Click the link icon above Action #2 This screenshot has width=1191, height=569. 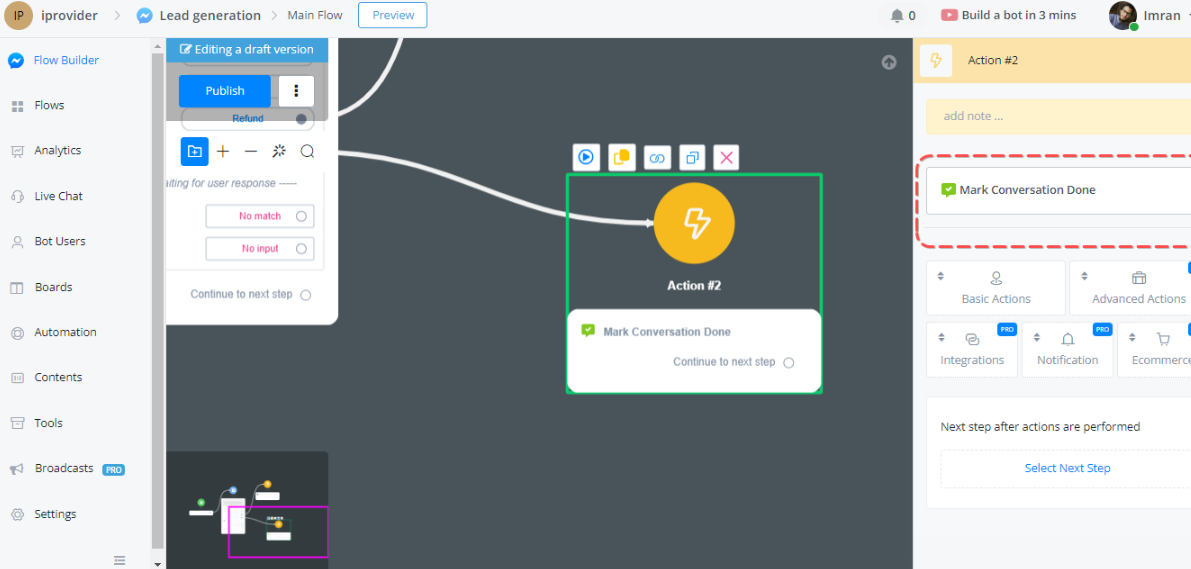pyautogui.click(x=656, y=157)
